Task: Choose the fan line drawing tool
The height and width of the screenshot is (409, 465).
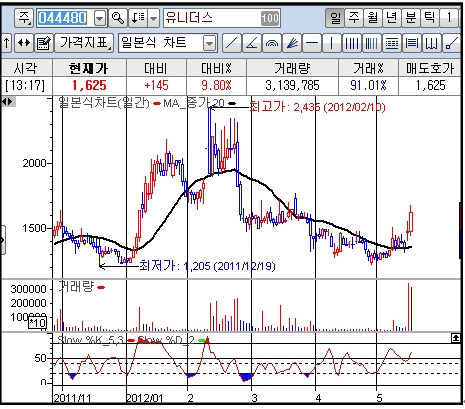Action: [x=292, y=43]
